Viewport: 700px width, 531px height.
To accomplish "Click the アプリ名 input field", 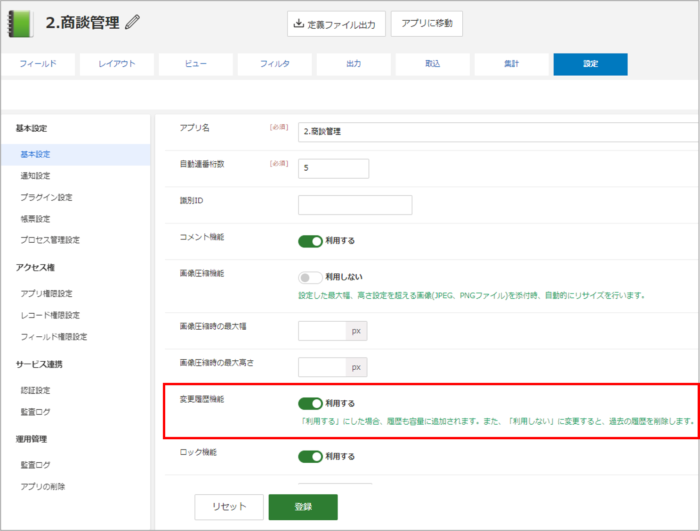I will (x=498, y=132).
